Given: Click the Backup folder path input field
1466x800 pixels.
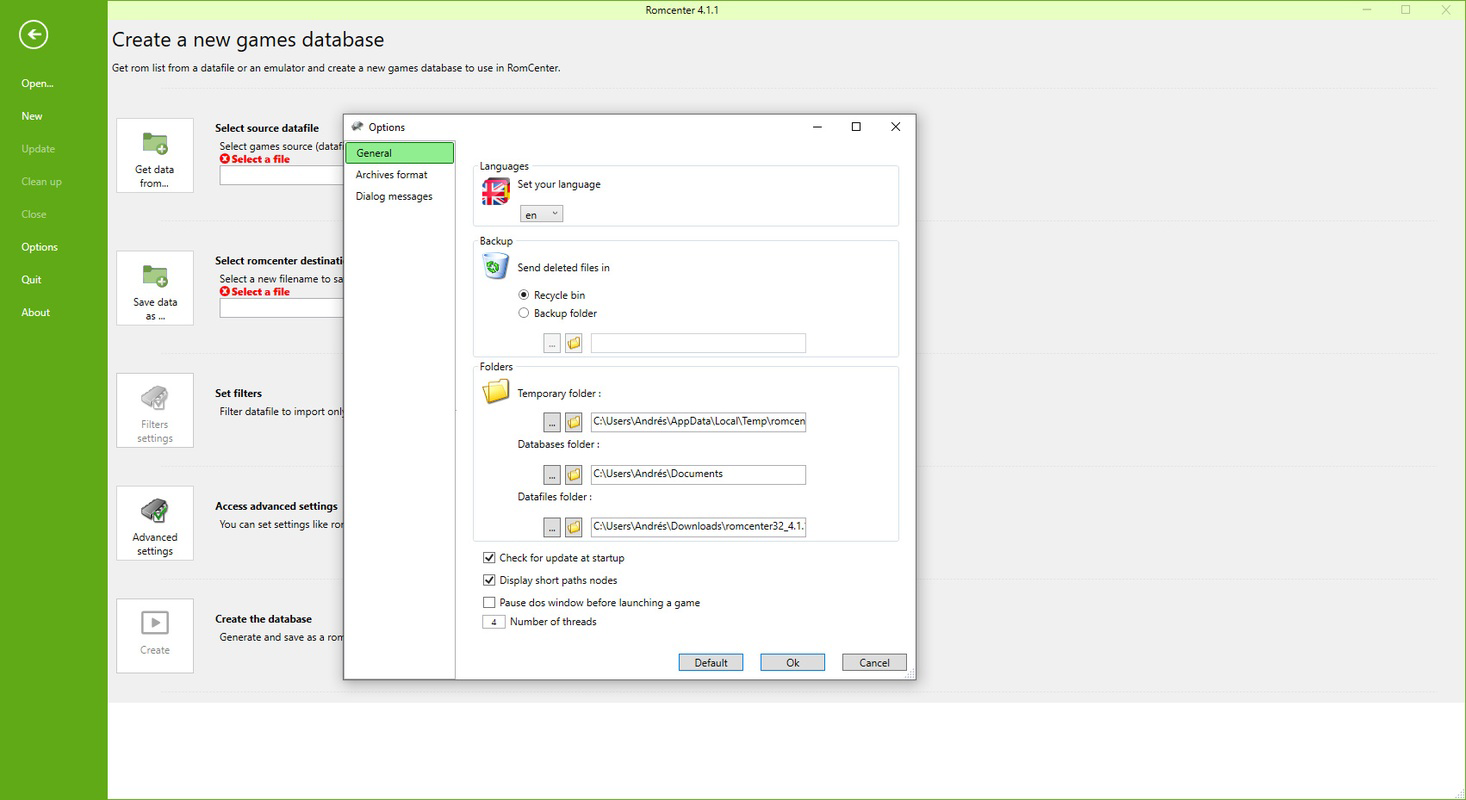Looking at the screenshot, I should 698,343.
